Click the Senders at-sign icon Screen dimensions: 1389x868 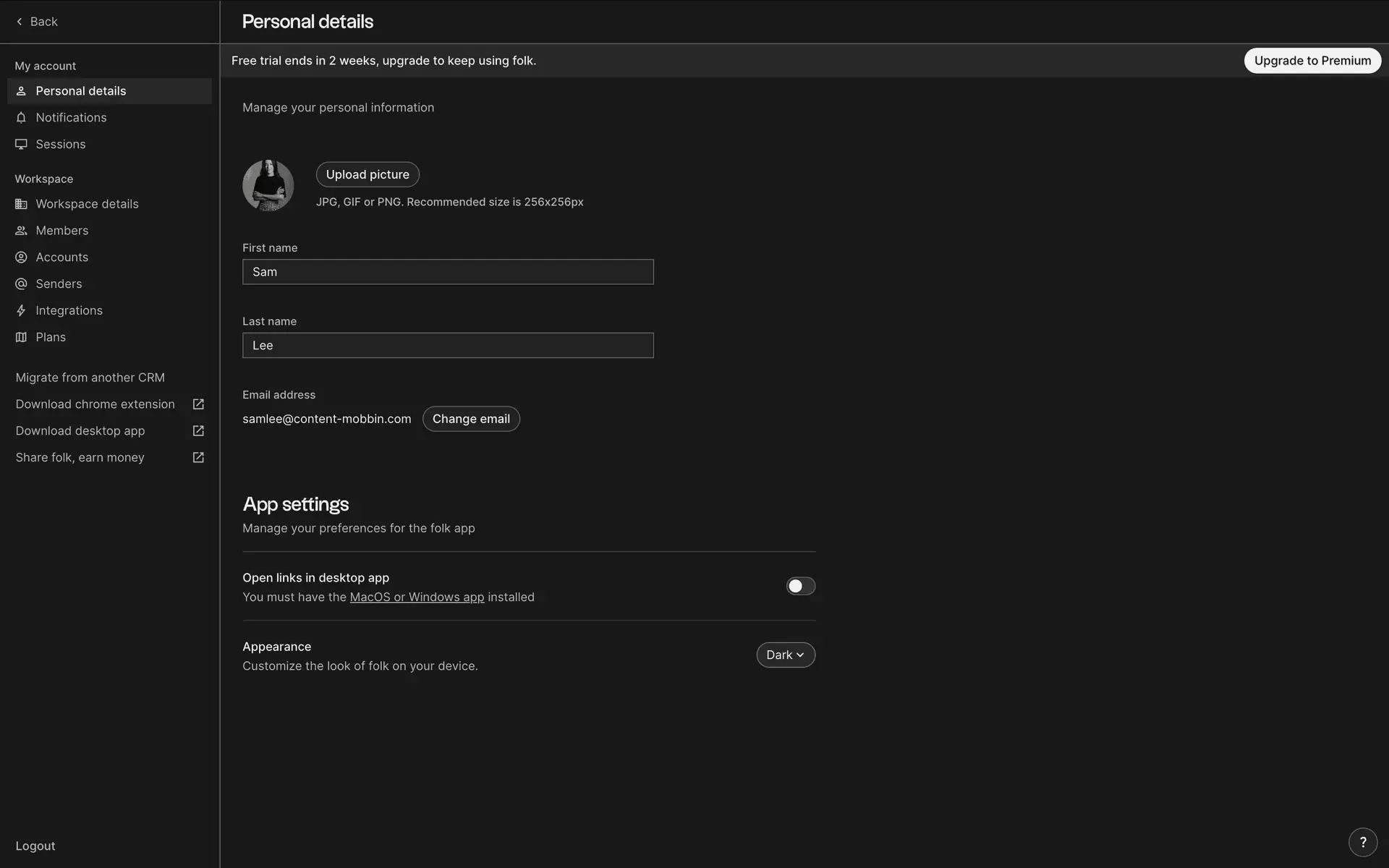tap(21, 284)
